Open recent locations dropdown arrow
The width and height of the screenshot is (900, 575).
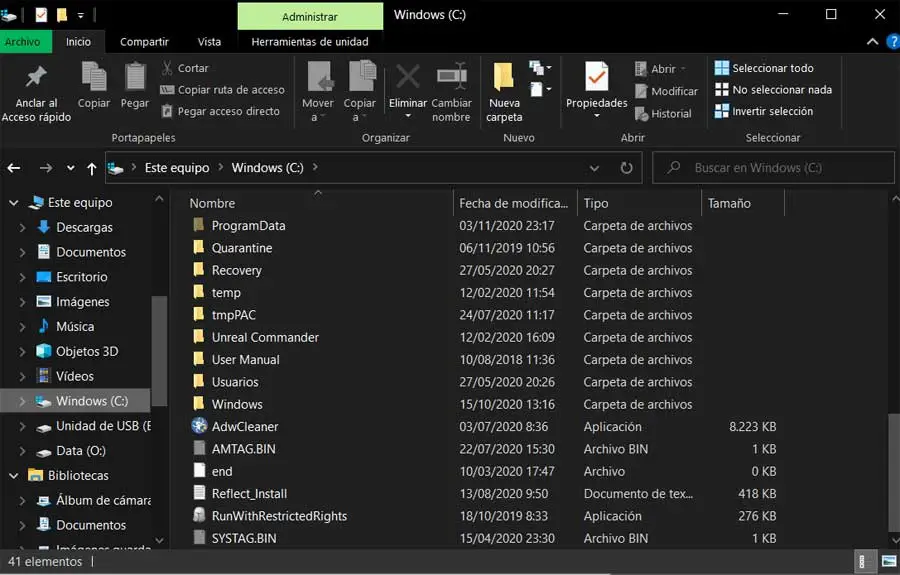tap(70, 168)
